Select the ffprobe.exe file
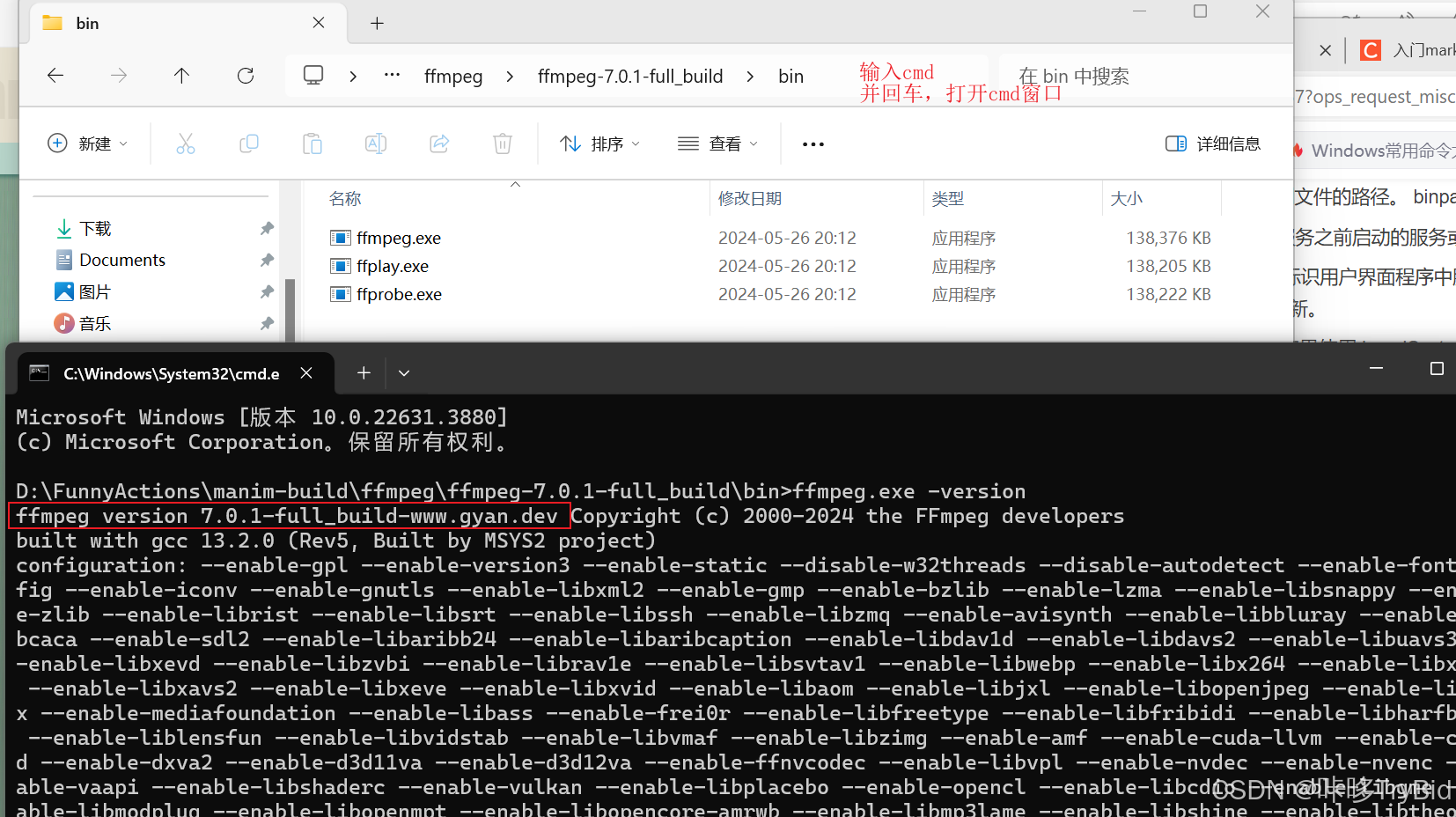This screenshot has height=817, width=1456. (399, 294)
